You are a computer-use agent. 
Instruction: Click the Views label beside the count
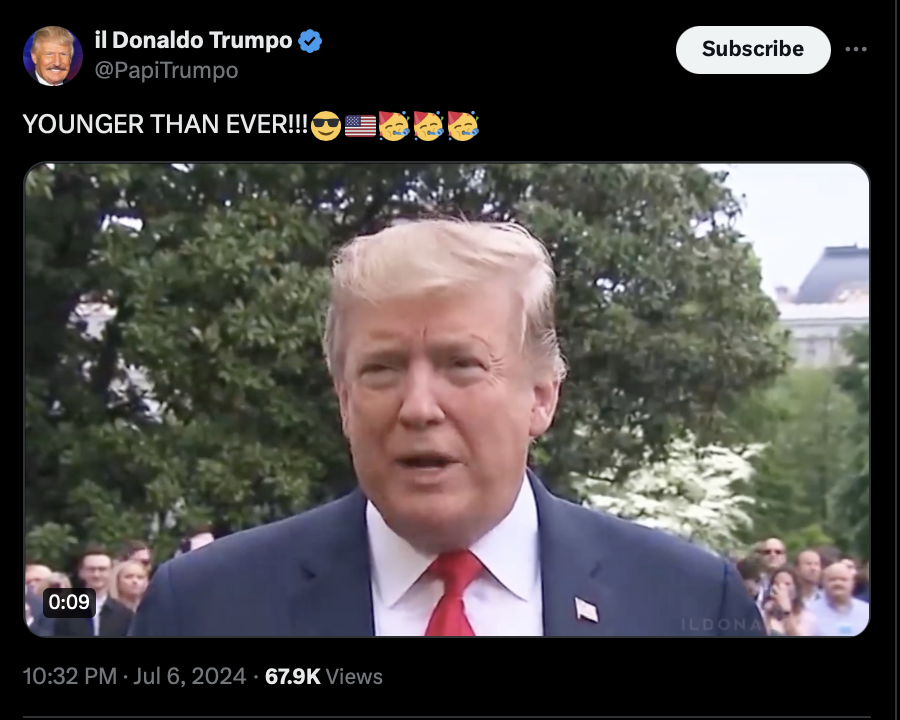354,677
